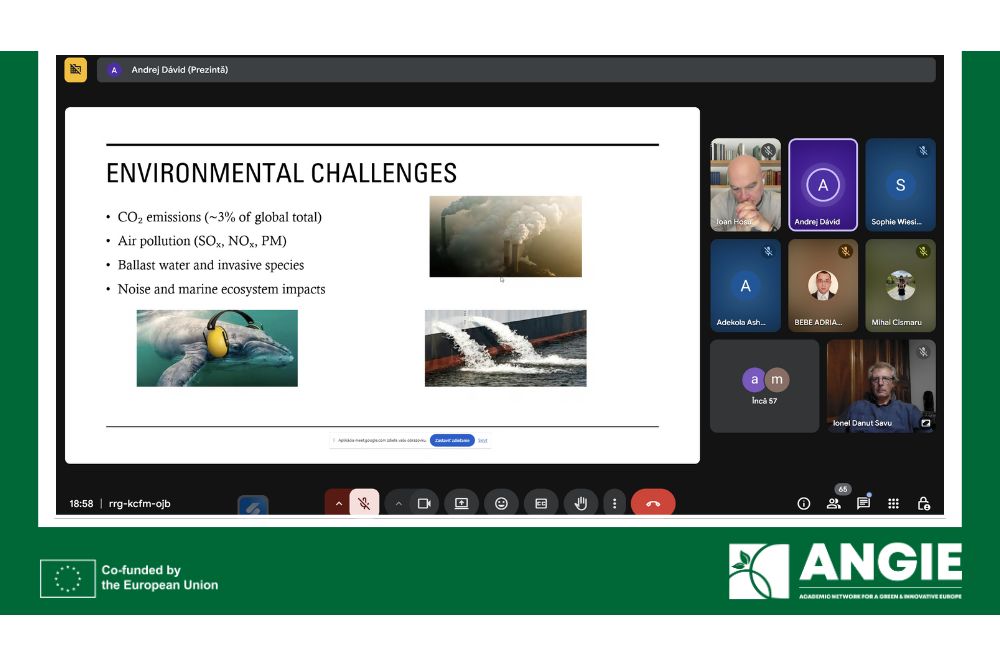Screen dimensions: 1000x666
Task: Show the participants list panel
Action: 833,504
